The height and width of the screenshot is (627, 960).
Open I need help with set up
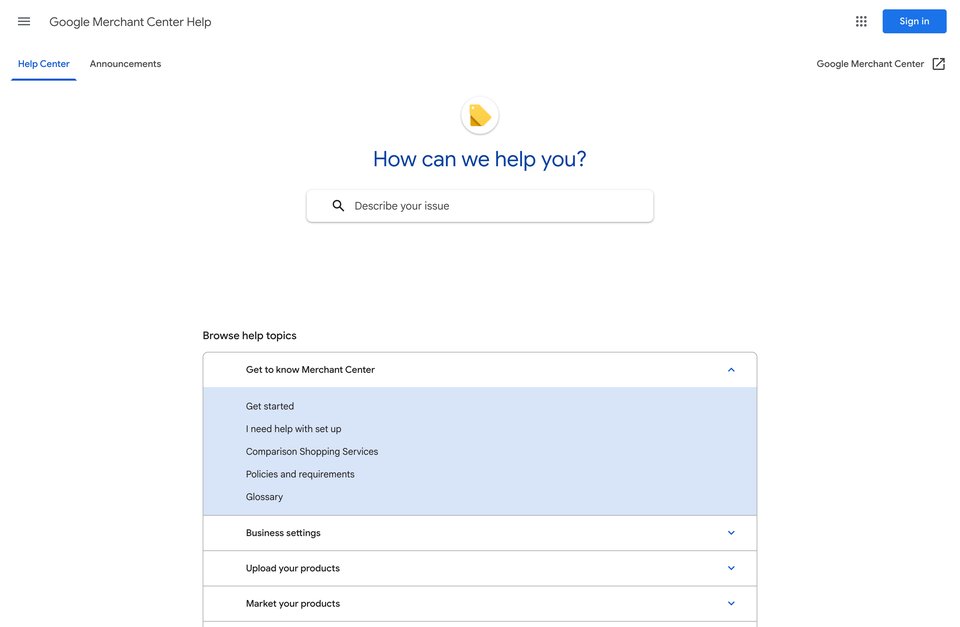(293, 429)
